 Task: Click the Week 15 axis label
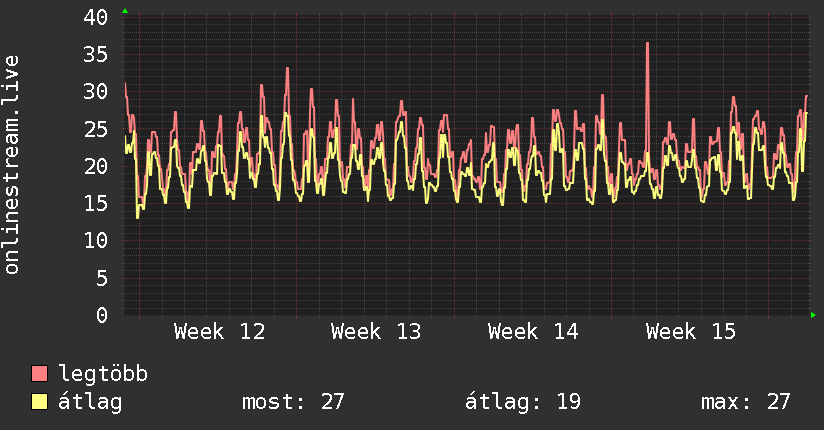pyautogui.click(x=691, y=332)
